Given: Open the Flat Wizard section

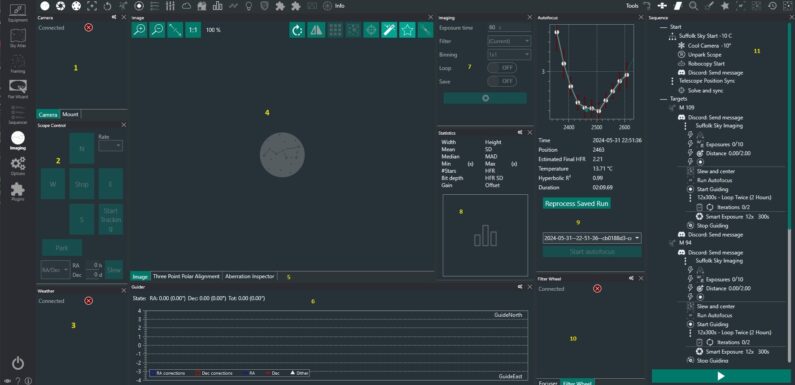Looking at the screenshot, I should [x=18, y=89].
